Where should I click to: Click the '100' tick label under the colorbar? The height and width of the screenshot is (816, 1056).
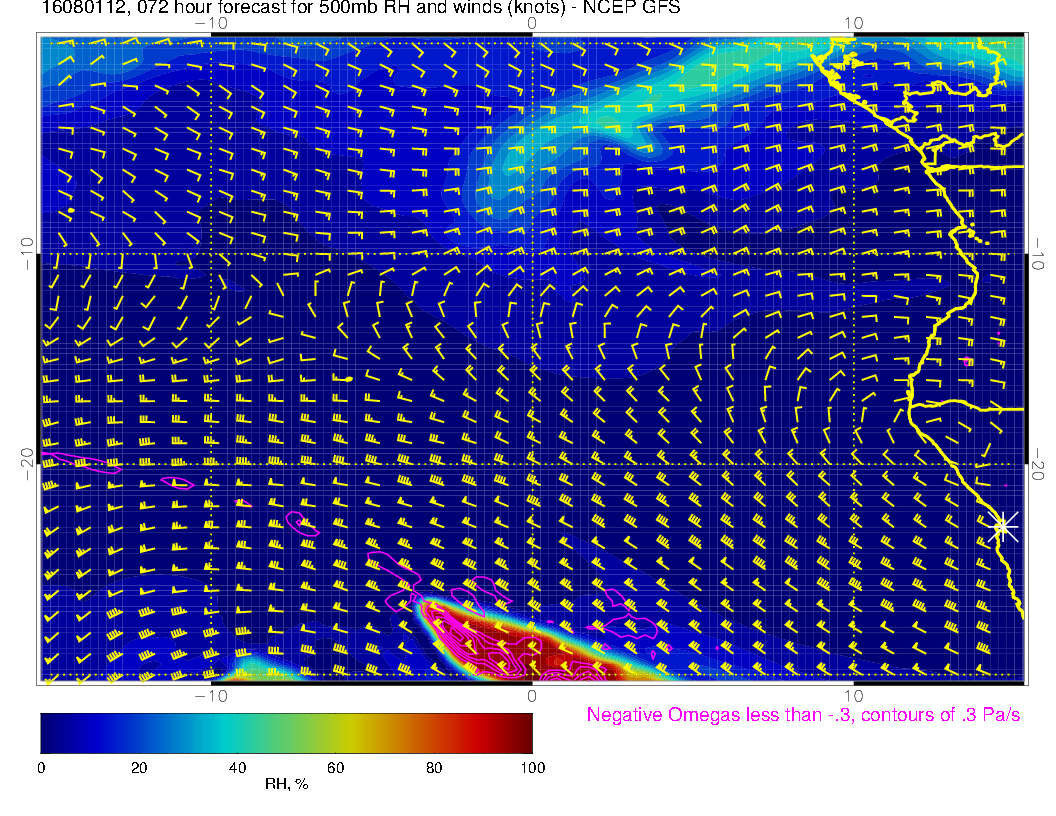(532, 767)
